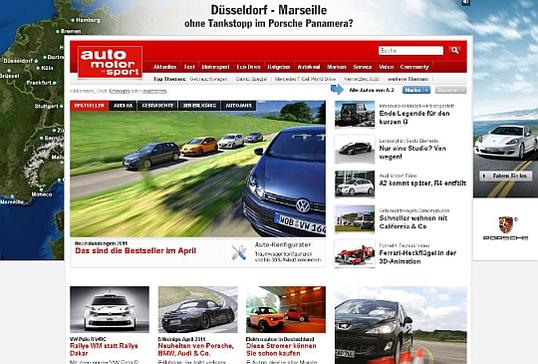Open the greyed Modell dropdown
The width and height of the screenshot is (538, 364).
pos(451,90)
